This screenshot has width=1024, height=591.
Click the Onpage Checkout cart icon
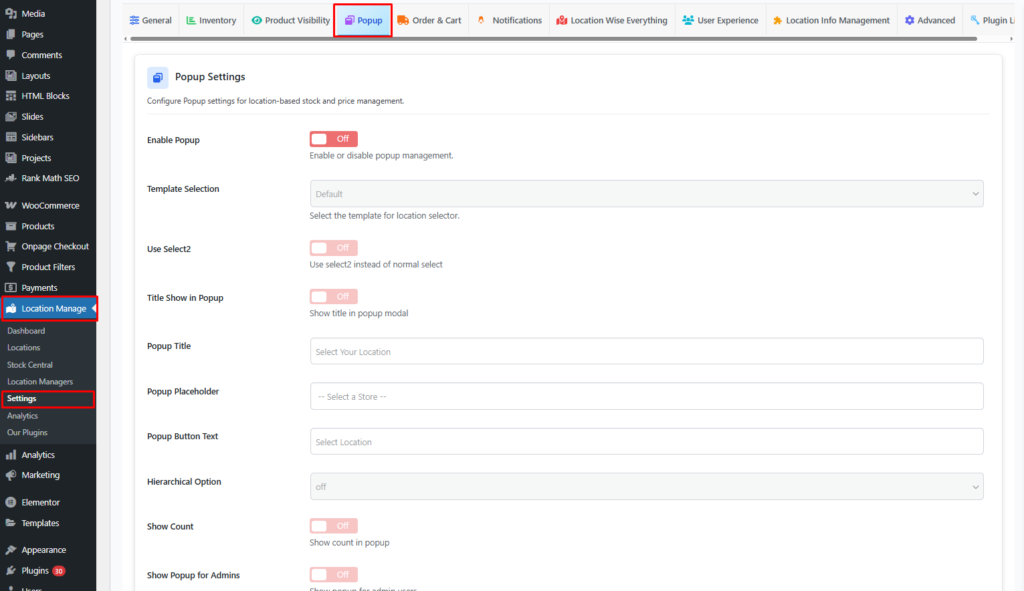(10, 246)
